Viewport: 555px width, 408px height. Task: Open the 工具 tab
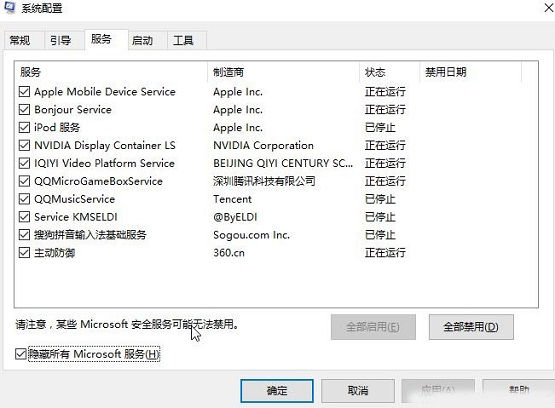(x=183, y=40)
